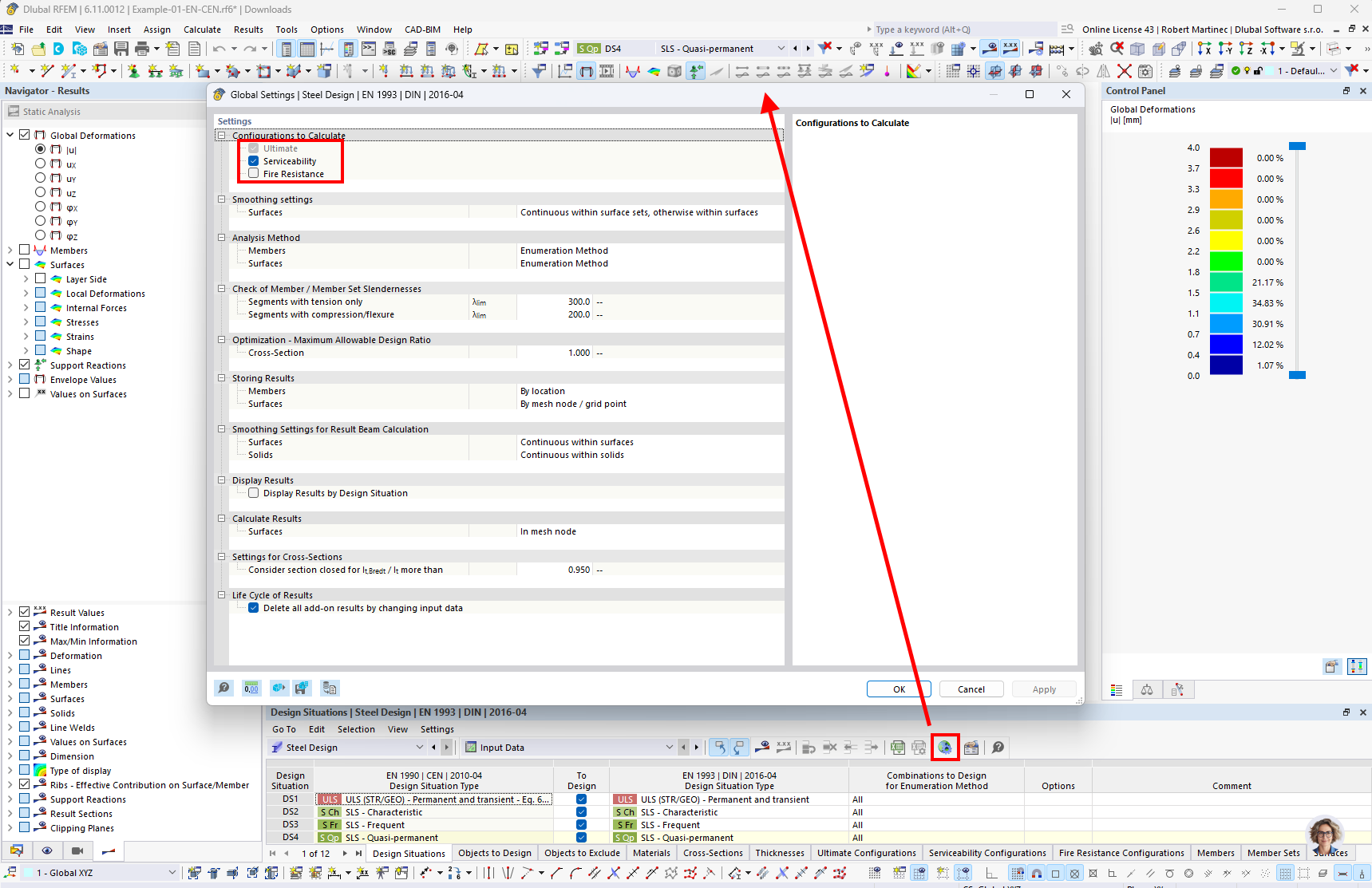1372x888 pixels.
Task: Collapse the Smoothing settings section
Action: point(222,199)
